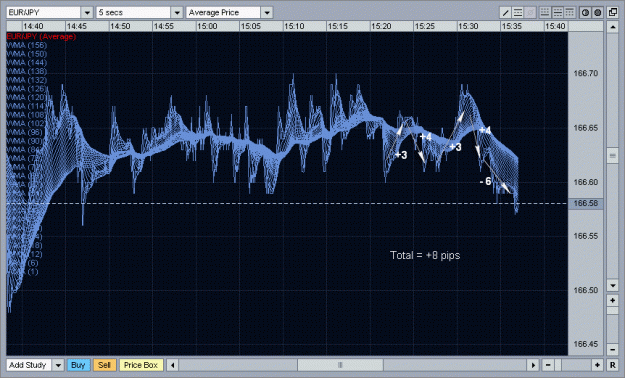Click the vertical scrollbar thumb
625x378 pixels.
coord(613,156)
